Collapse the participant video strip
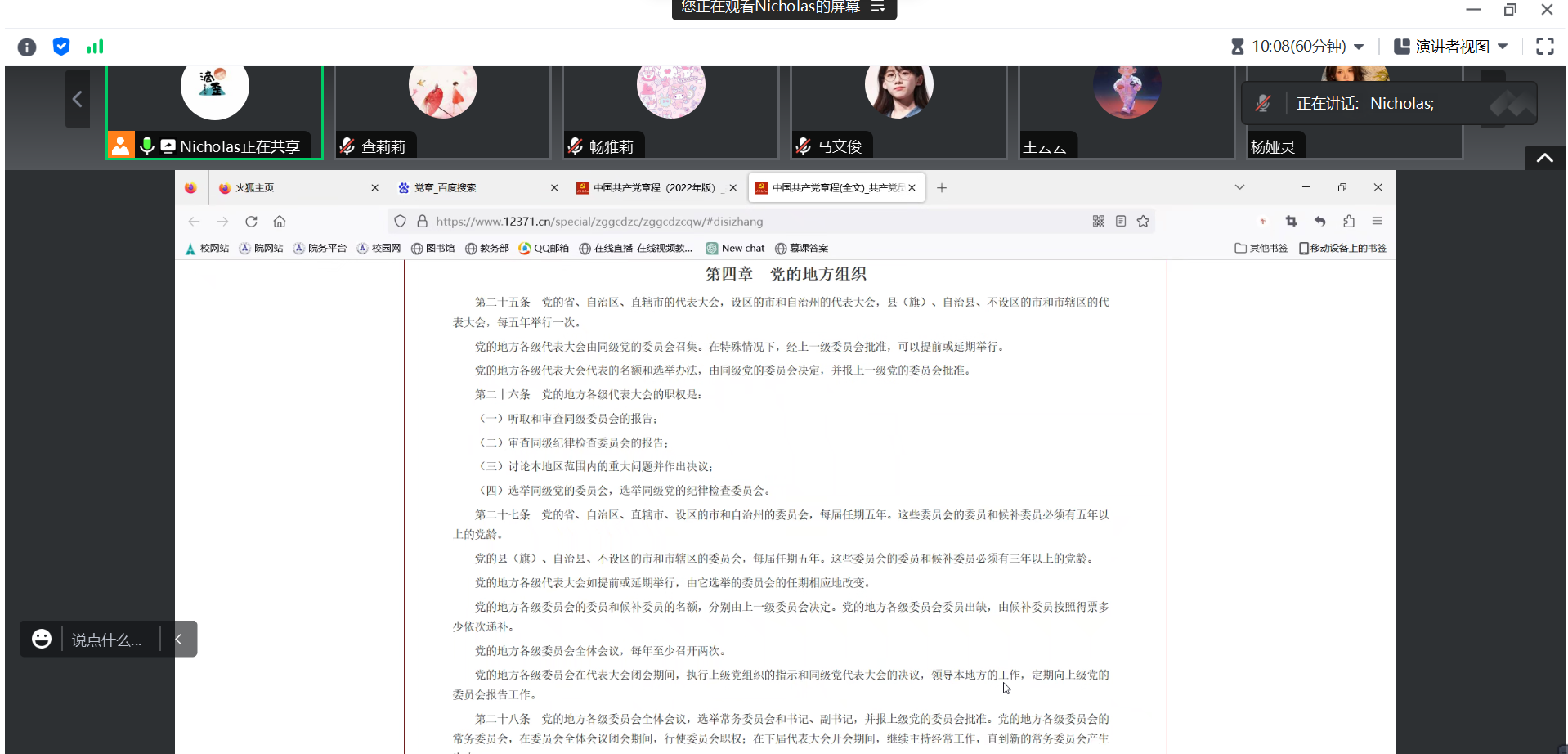 tap(1544, 159)
